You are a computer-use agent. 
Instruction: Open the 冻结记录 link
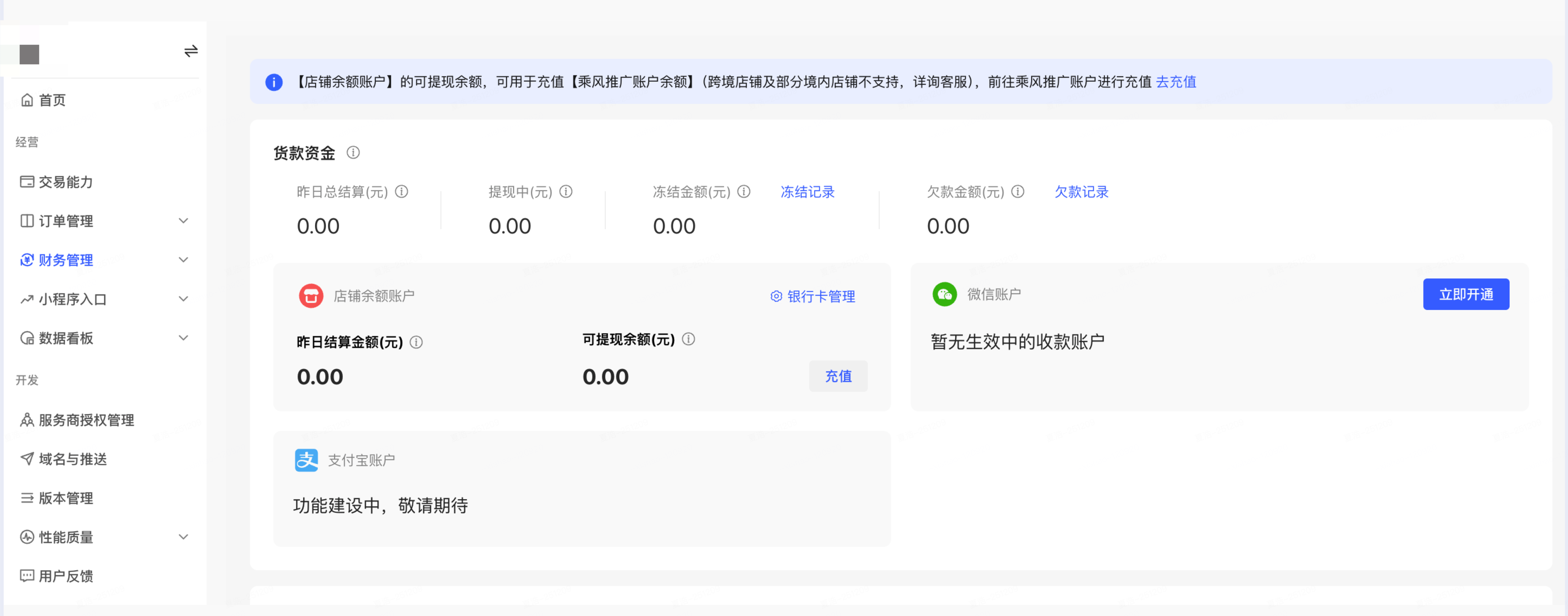[807, 192]
